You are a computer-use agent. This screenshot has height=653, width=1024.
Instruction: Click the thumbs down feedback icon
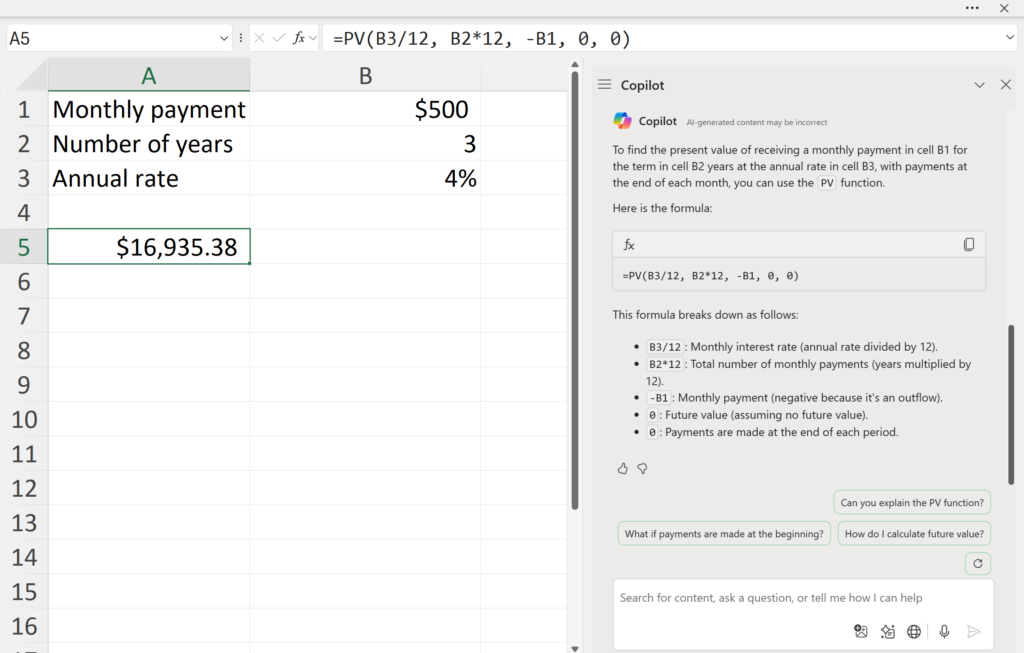pos(643,468)
